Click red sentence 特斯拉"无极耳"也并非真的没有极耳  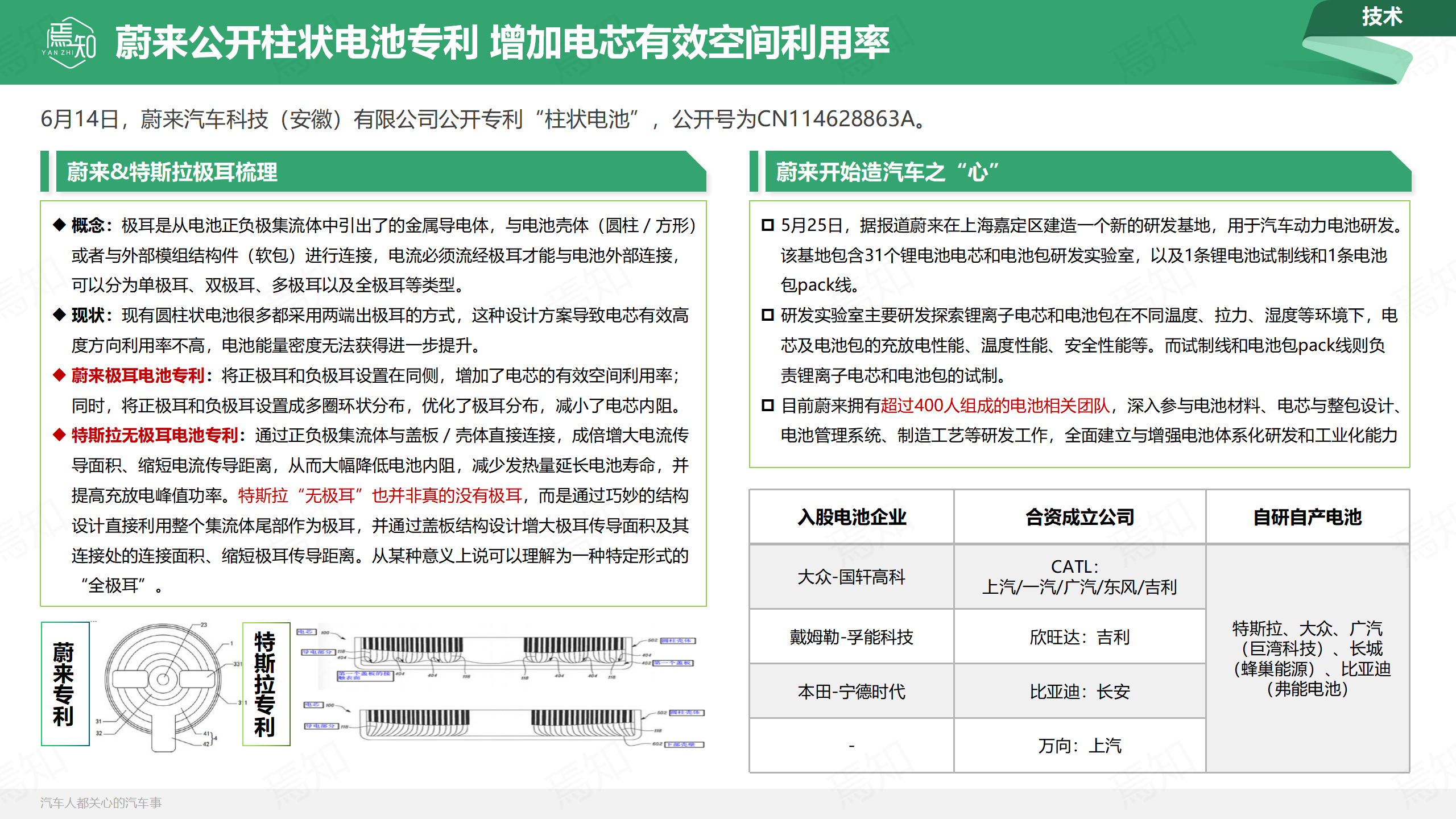tap(380, 495)
